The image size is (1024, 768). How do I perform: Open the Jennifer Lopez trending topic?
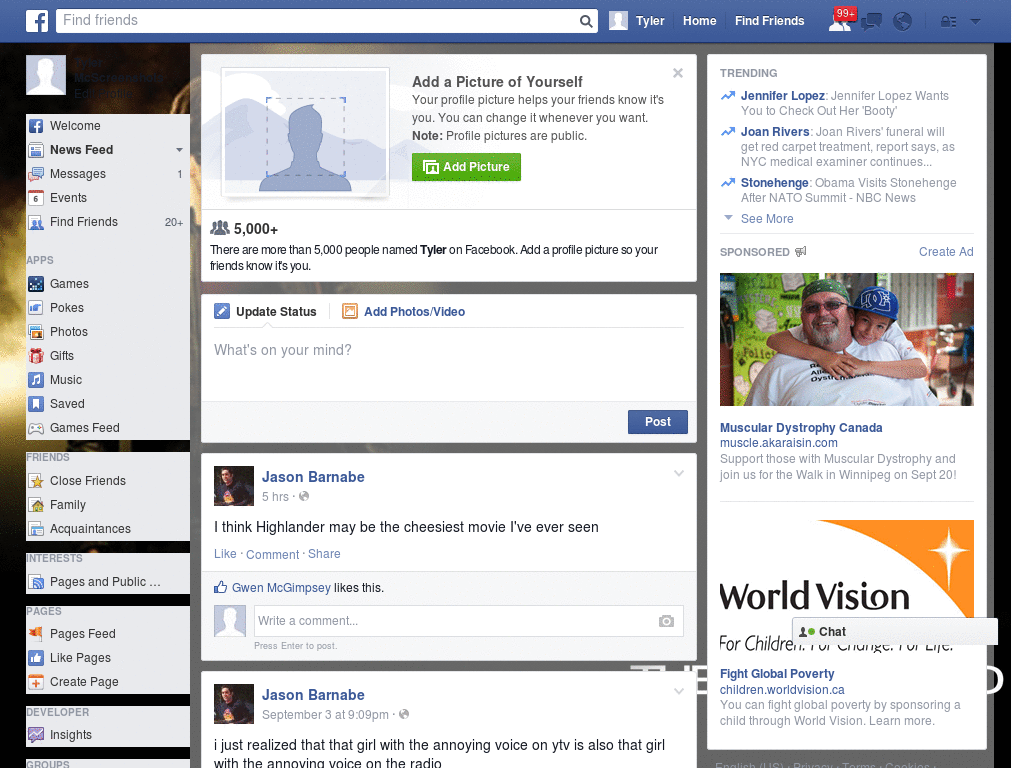pyautogui.click(x=782, y=96)
